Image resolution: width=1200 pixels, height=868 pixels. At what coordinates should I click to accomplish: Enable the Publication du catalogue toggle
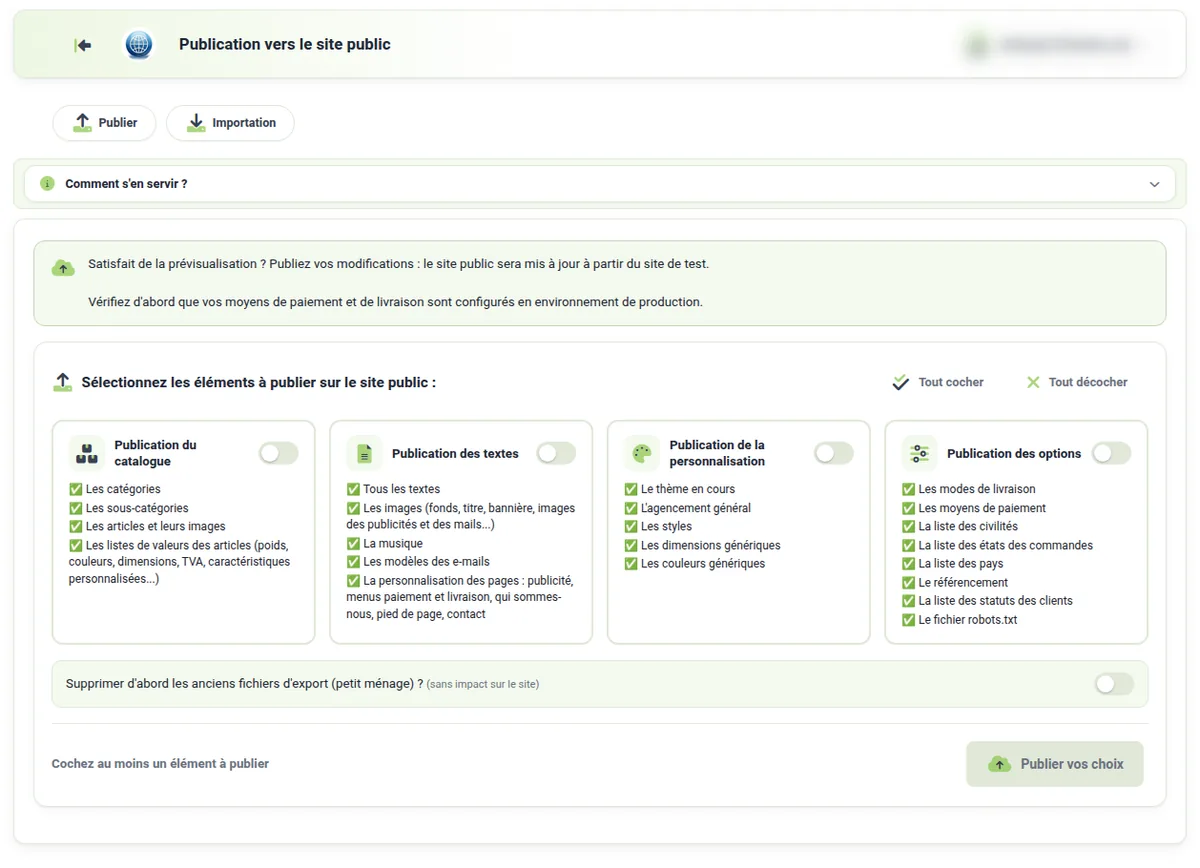279,453
